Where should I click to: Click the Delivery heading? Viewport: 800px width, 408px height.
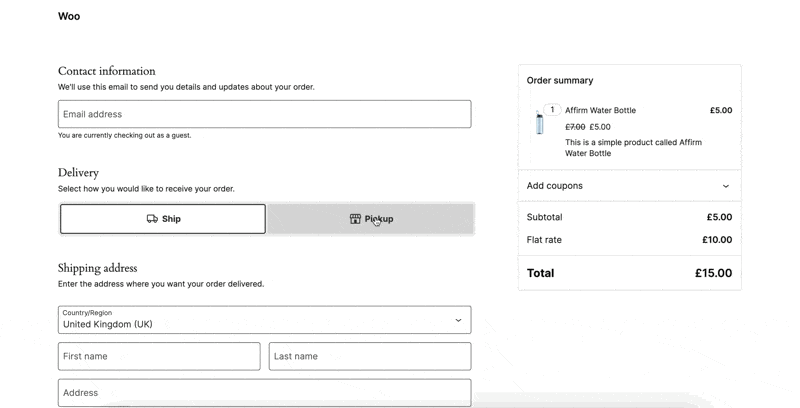pyautogui.click(x=78, y=173)
